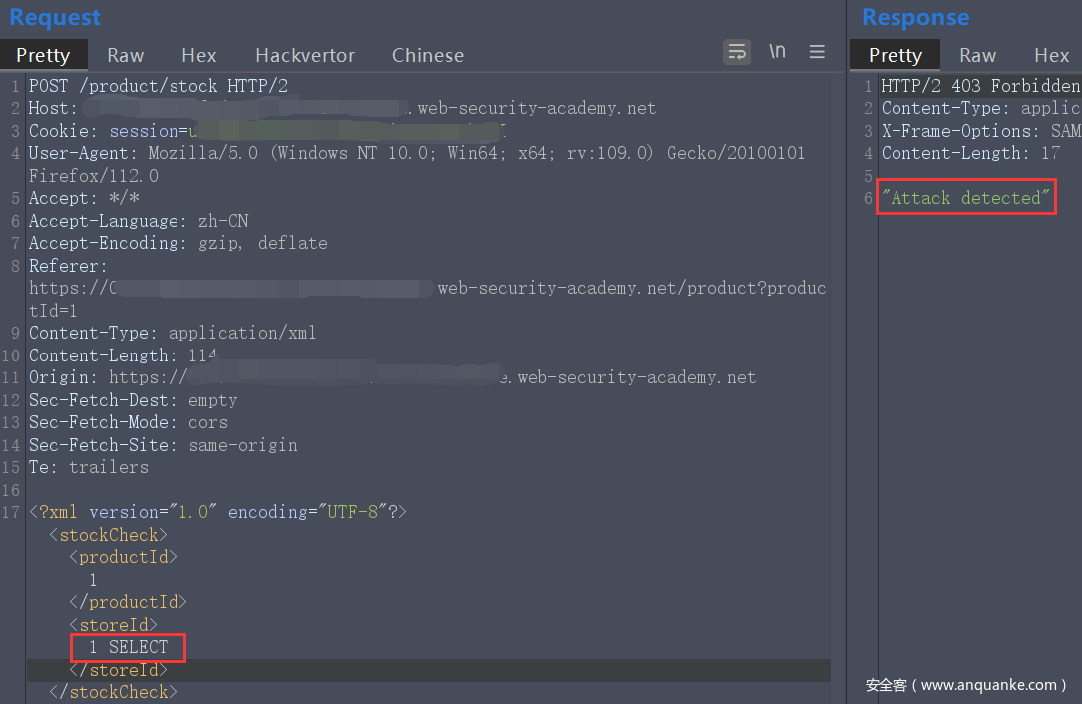
Task: Open the Chinese tab in Request
Action: pos(427,55)
